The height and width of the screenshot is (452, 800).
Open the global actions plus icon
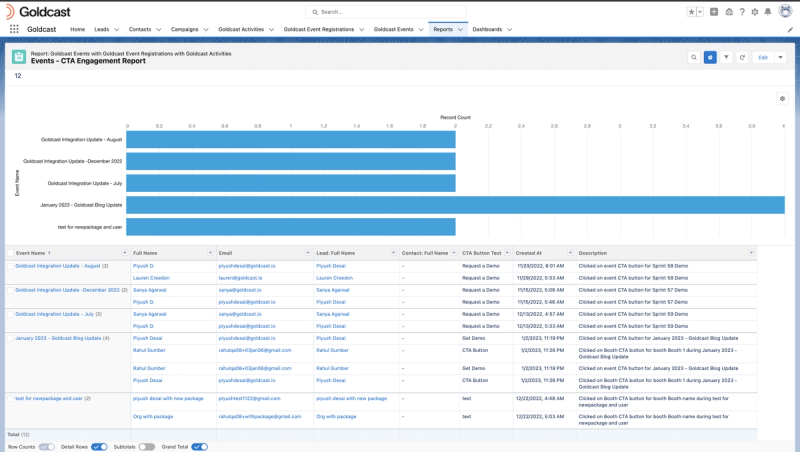point(714,12)
